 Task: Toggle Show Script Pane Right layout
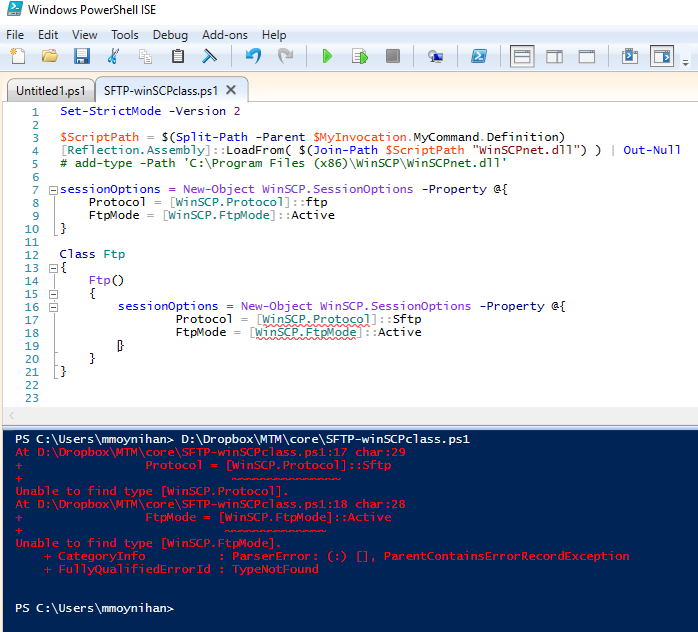(555, 56)
